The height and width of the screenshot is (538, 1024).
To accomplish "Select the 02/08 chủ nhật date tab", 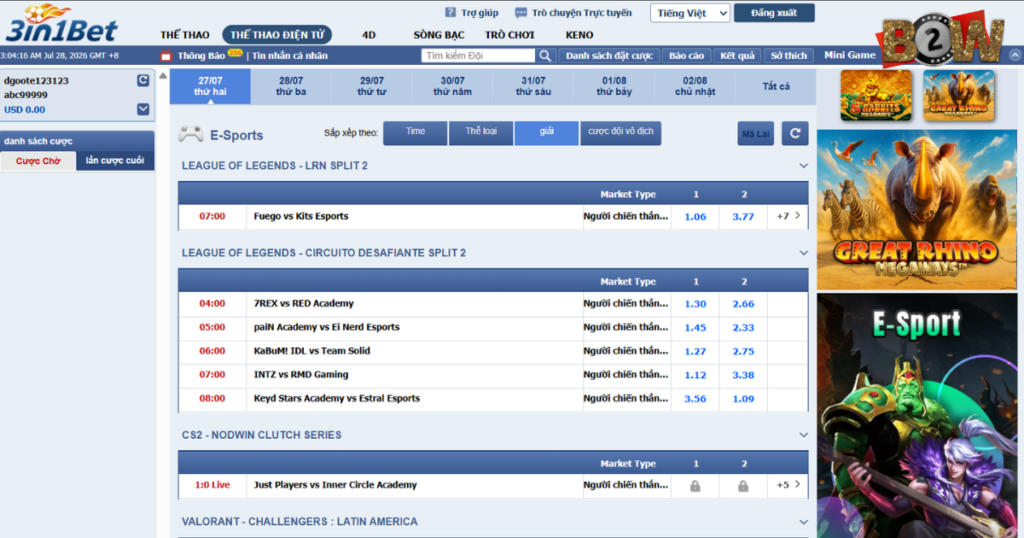I will [x=695, y=86].
